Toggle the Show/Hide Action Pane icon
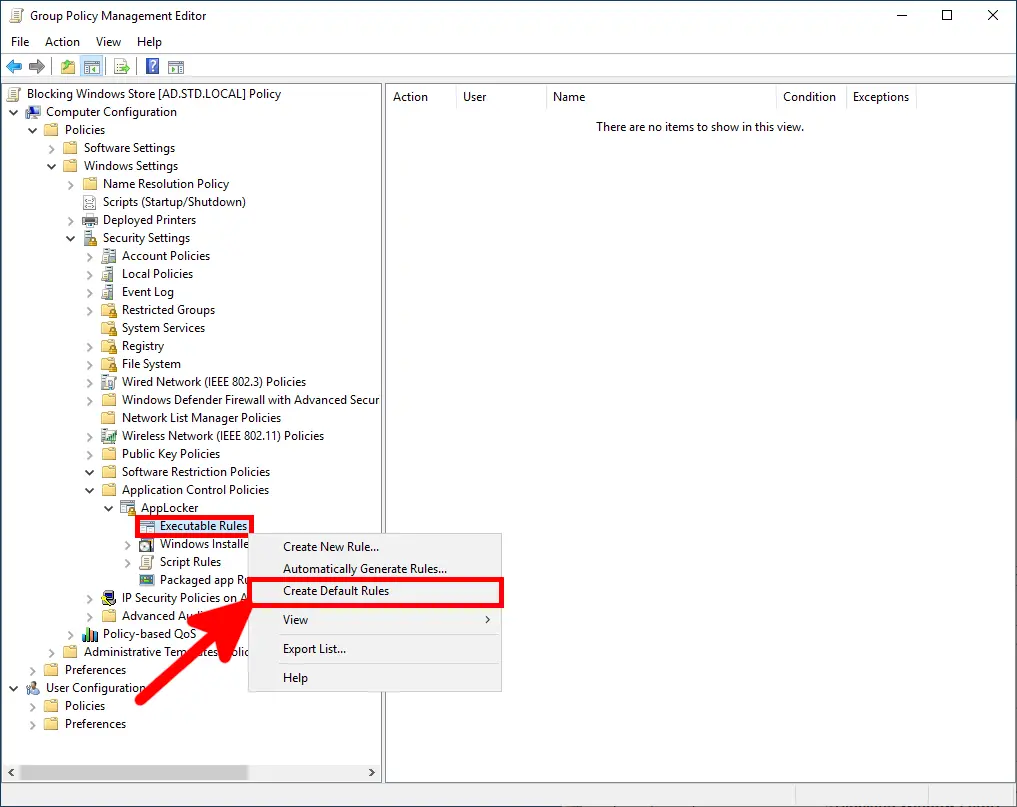Screen dimensions: 1017x807 pos(176,66)
